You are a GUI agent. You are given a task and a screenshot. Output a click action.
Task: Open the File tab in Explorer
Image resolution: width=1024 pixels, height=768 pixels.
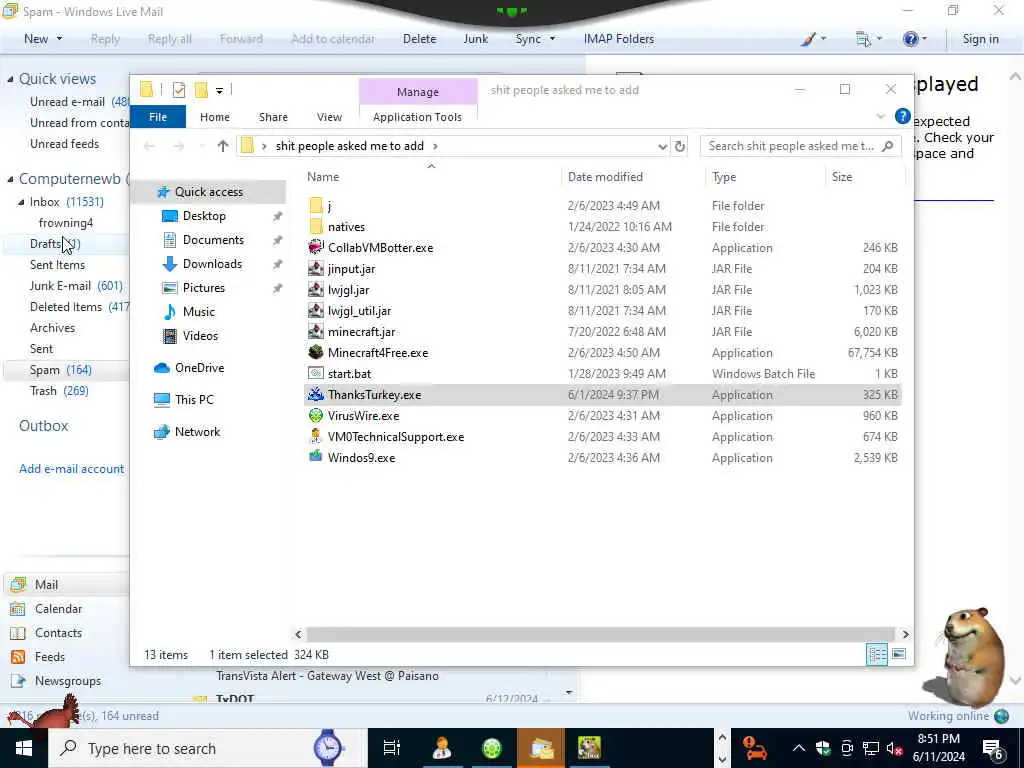click(x=158, y=117)
